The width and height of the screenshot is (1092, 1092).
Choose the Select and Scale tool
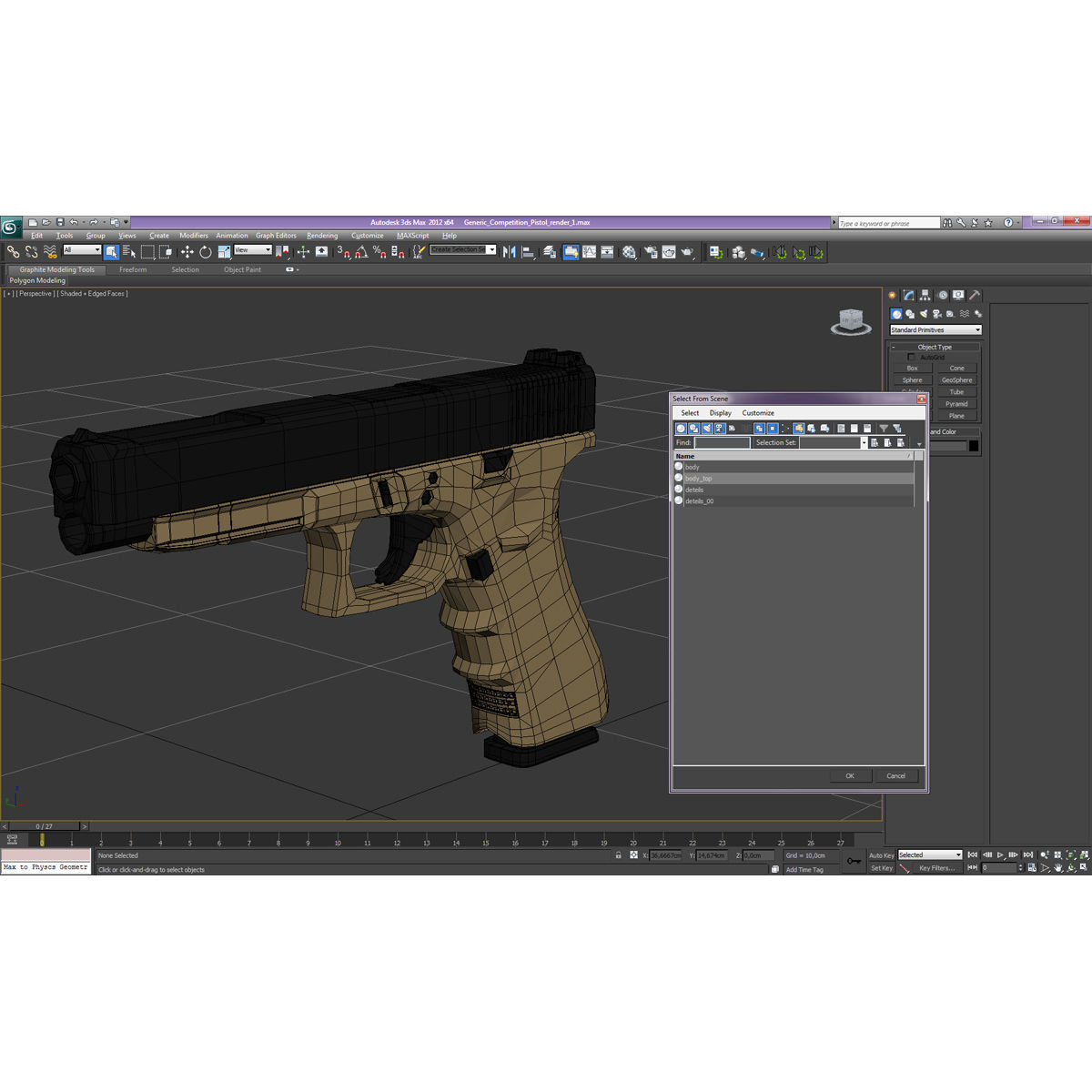224,252
